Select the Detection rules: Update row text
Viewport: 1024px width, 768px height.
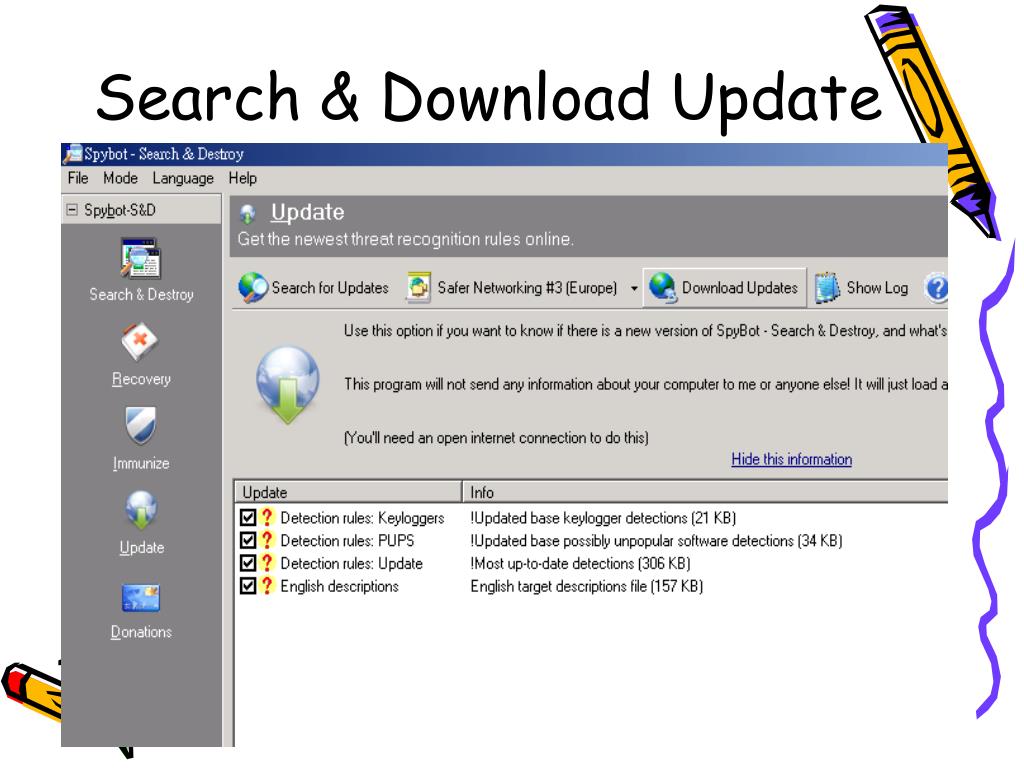pos(351,564)
